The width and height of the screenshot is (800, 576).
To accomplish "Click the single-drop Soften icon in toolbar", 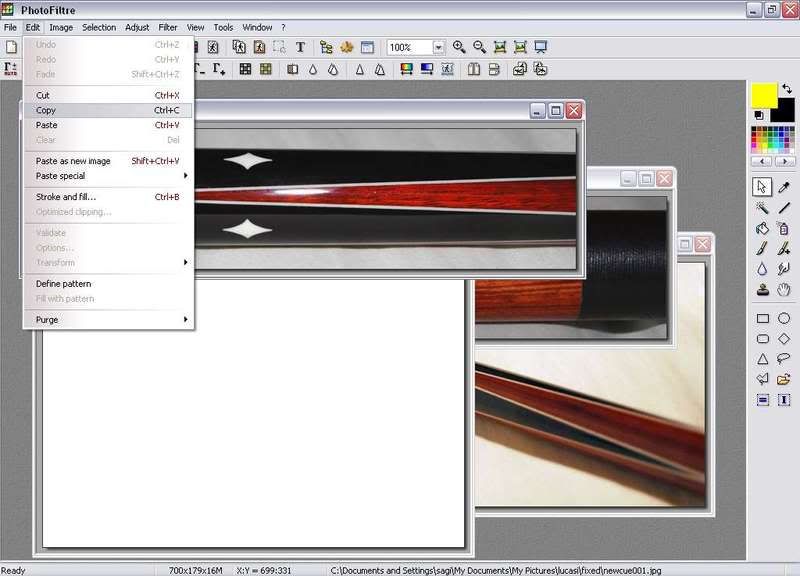I will click(313, 69).
